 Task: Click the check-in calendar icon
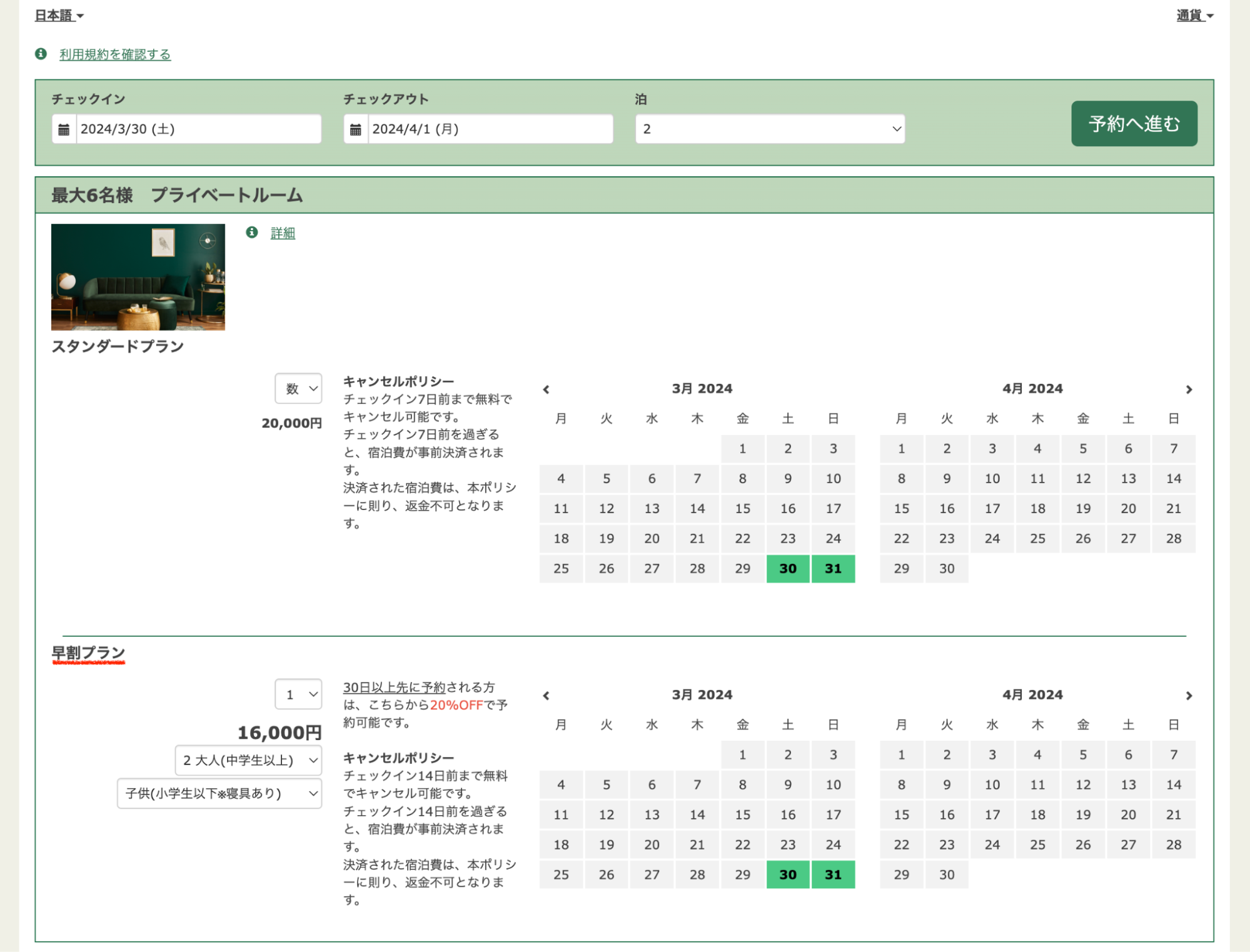coord(64,129)
